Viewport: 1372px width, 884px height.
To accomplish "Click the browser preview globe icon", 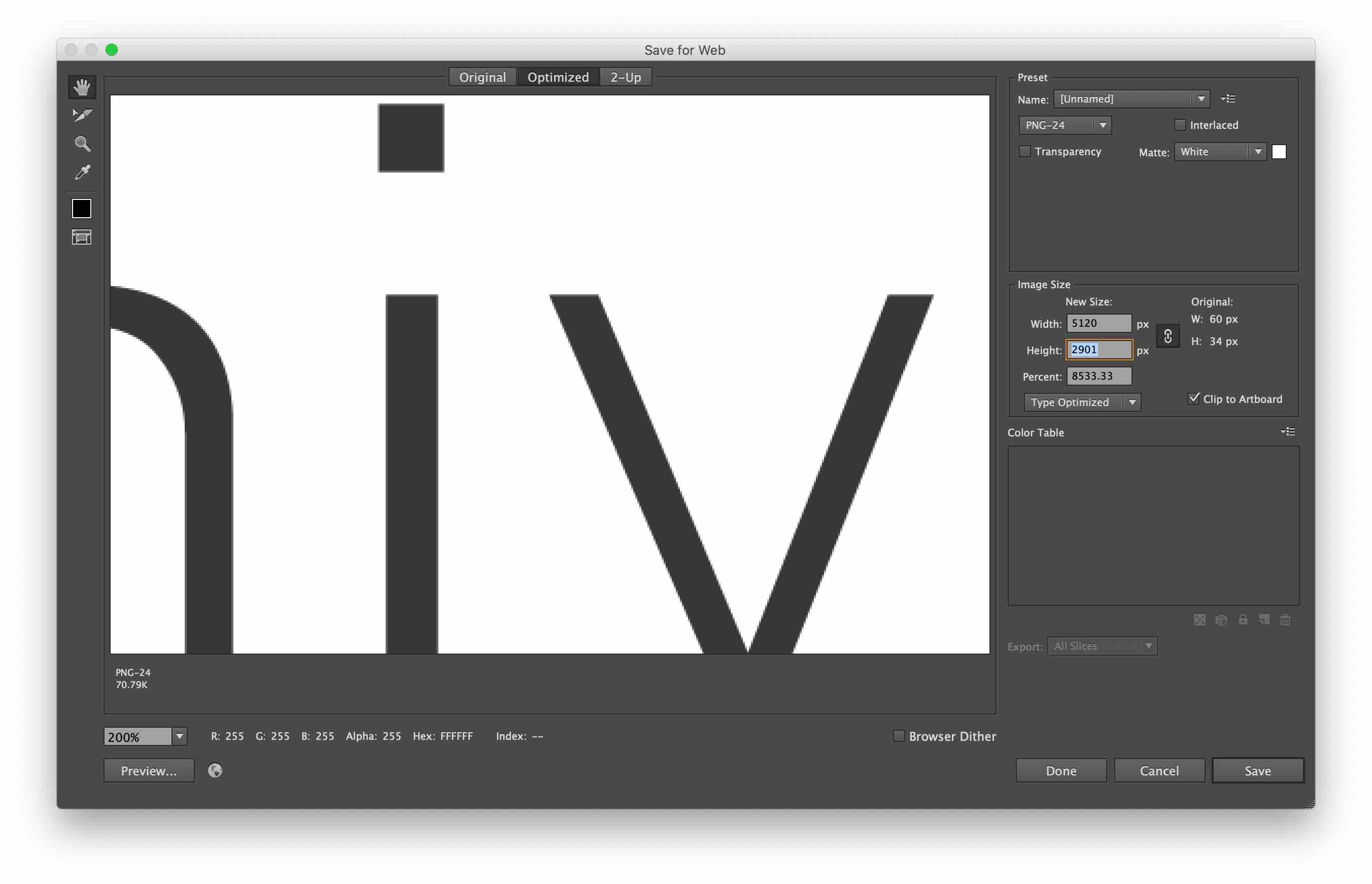I will pos(215,770).
